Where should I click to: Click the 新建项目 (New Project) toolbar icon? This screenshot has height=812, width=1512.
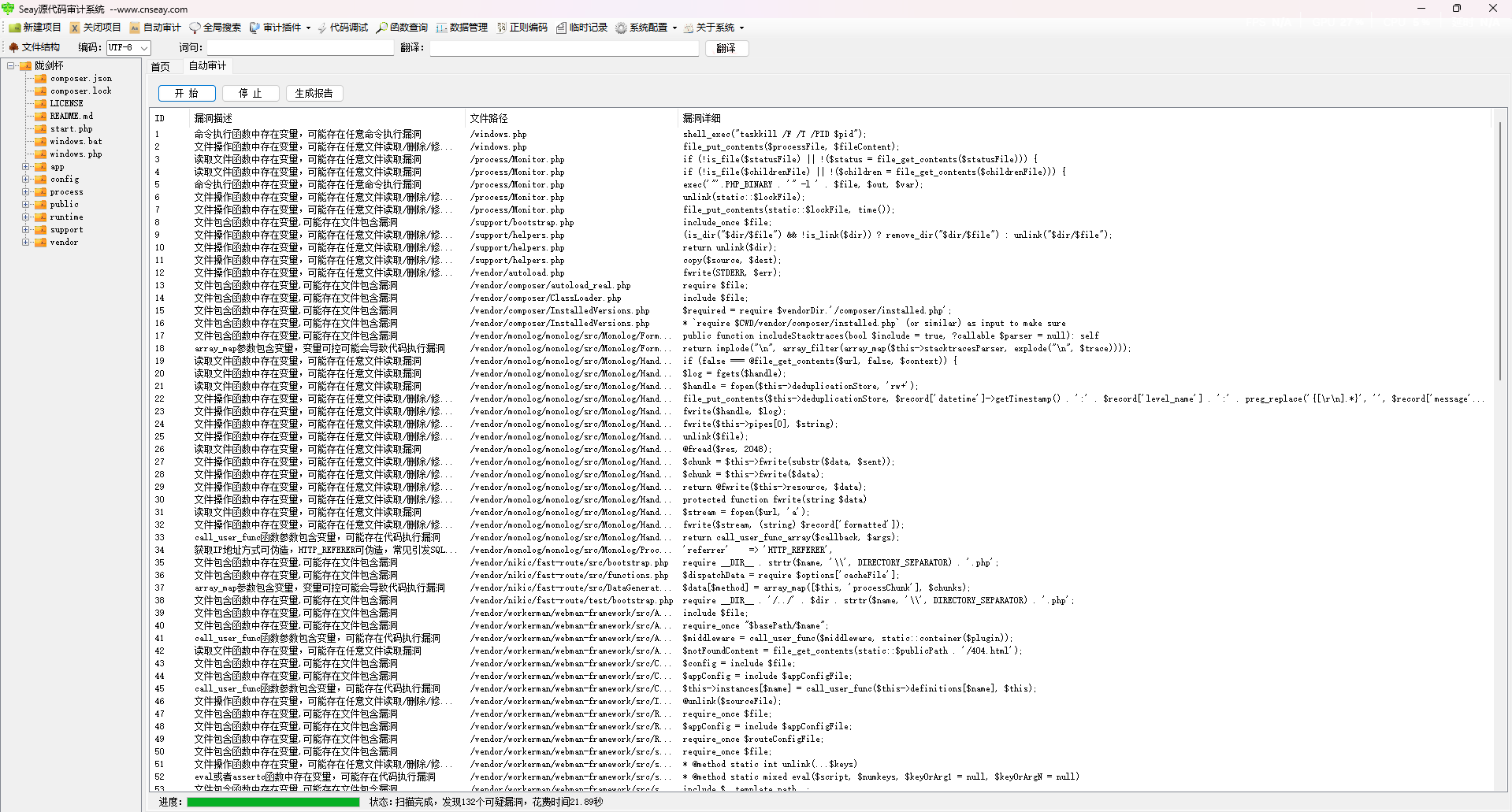(15, 28)
